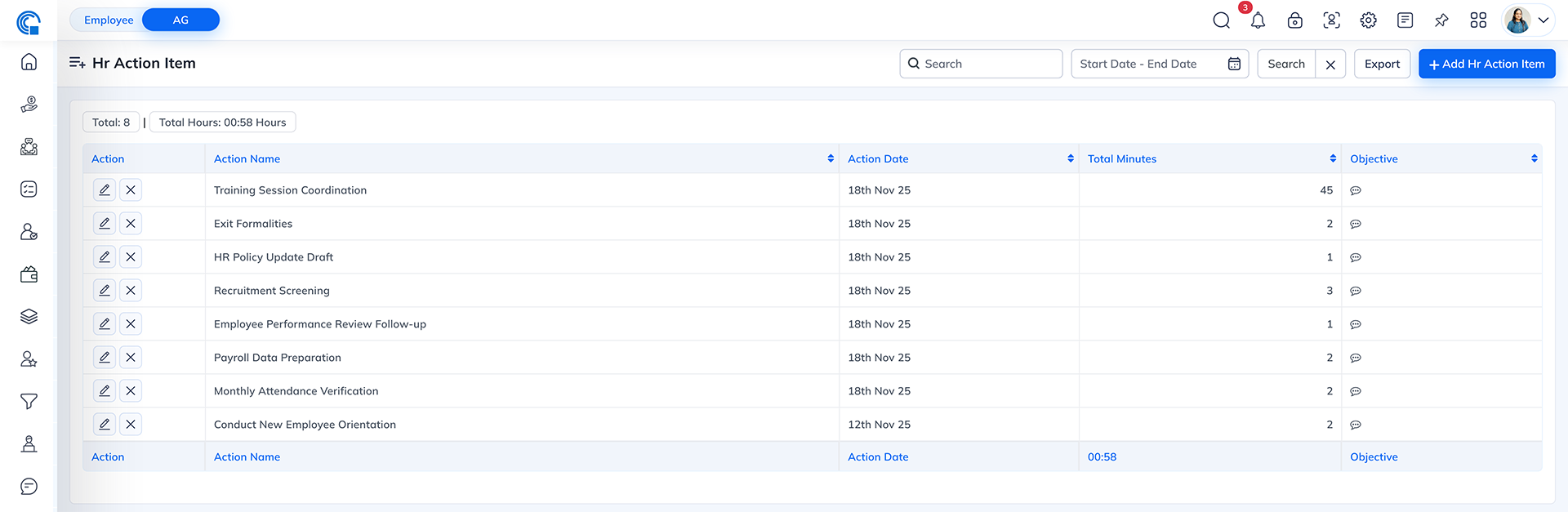Viewport: 1568px width, 512px height.
Task: Open the settings gear icon
Action: [x=1368, y=20]
